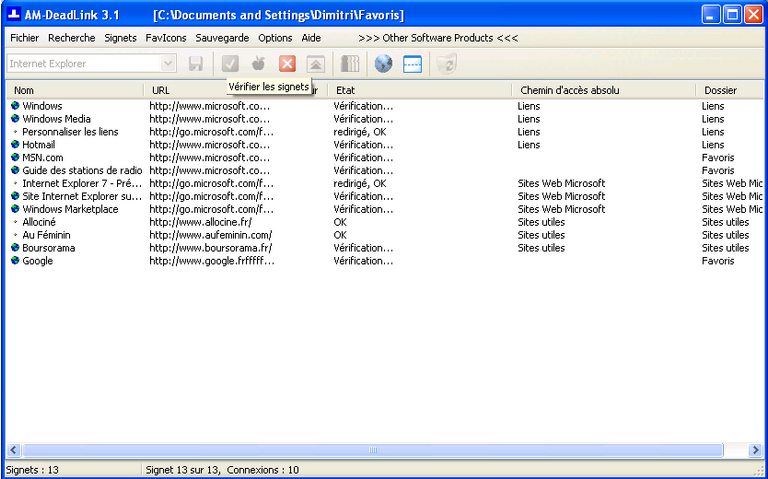The height and width of the screenshot is (479, 768).
Task: Click the globe browser toolbar icon
Action: 384,64
